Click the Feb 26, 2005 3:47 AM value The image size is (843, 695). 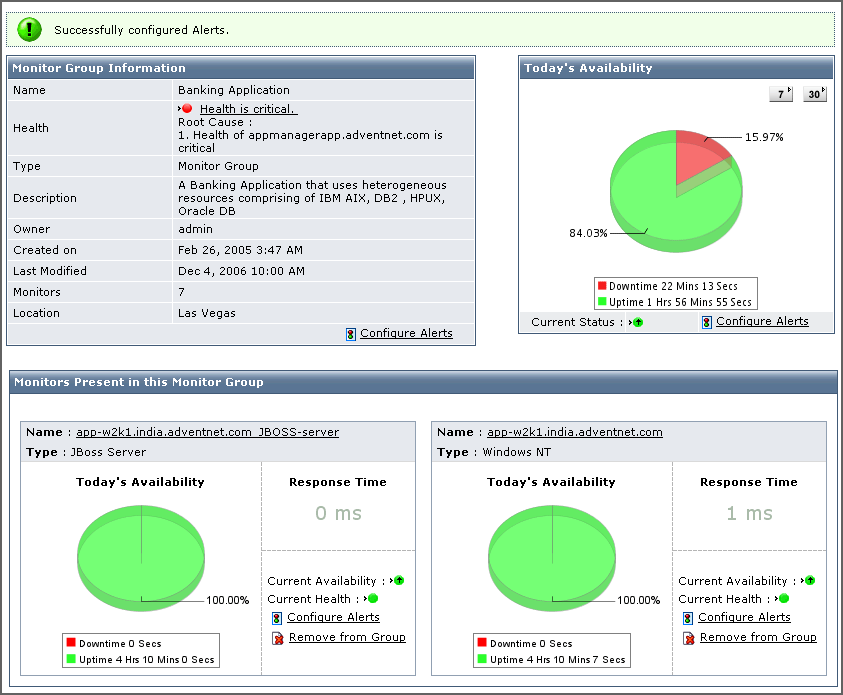click(x=240, y=250)
